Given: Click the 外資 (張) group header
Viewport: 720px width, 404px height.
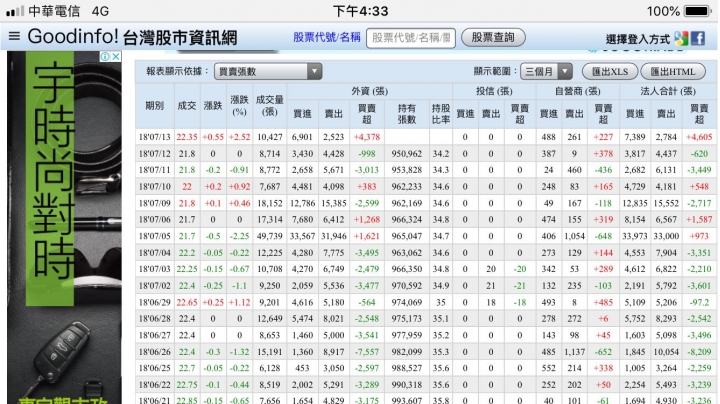Looking at the screenshot, I should (370, 91).
